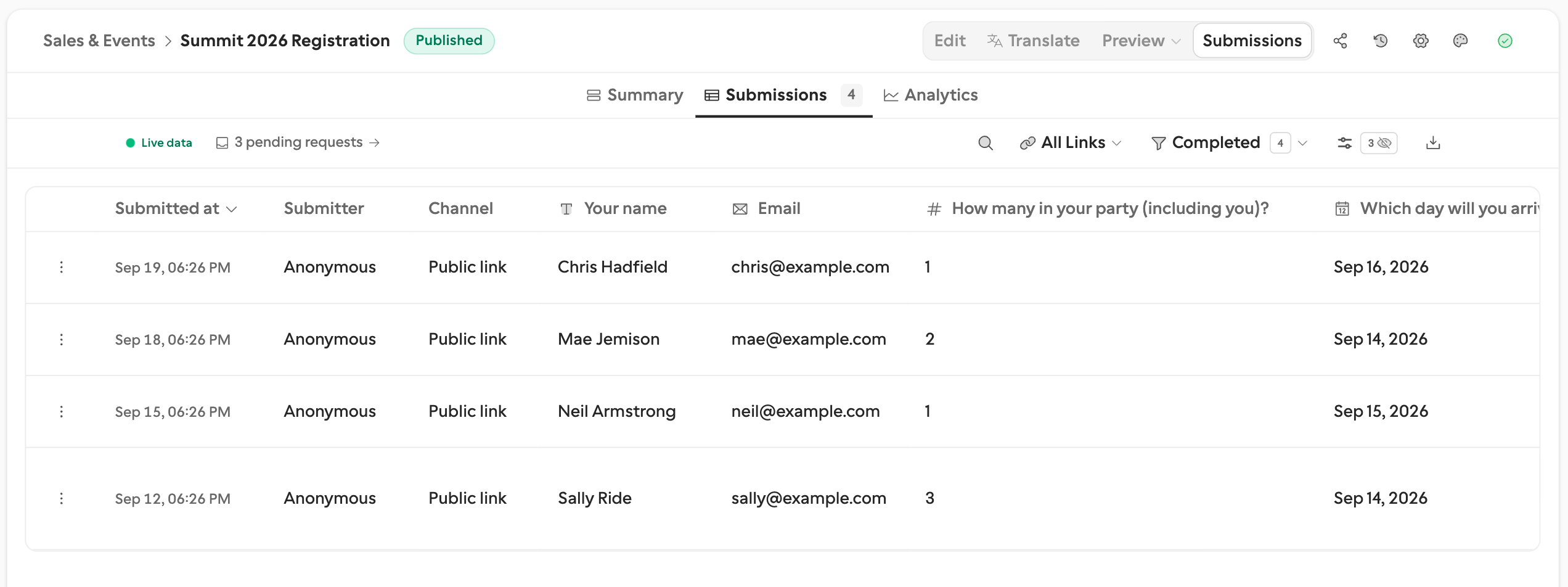Click the arrival day column header
Viewport: 1568px width, 587px height.
coord(1437,208)
